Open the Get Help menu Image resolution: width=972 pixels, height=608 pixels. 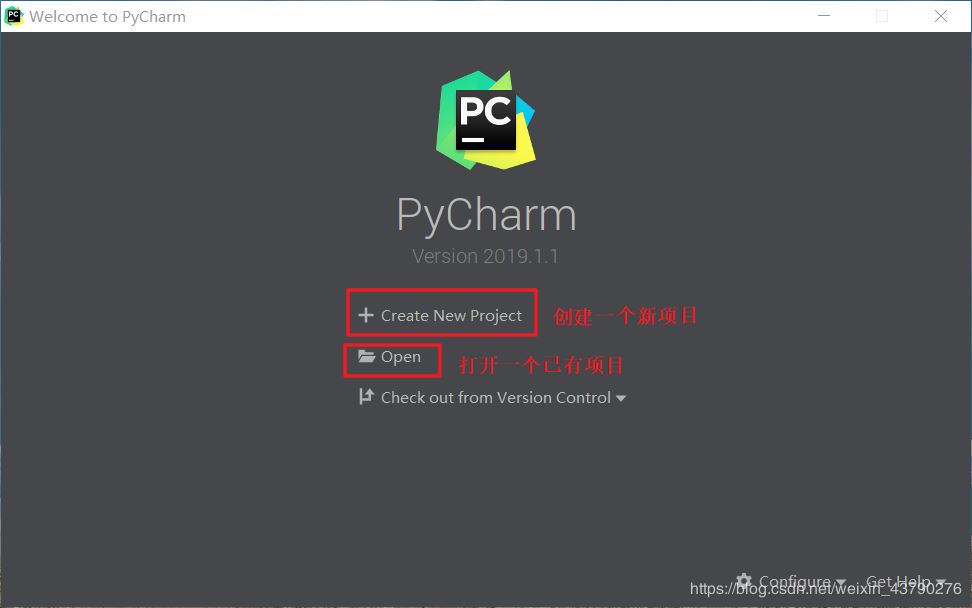pos(898,582)
